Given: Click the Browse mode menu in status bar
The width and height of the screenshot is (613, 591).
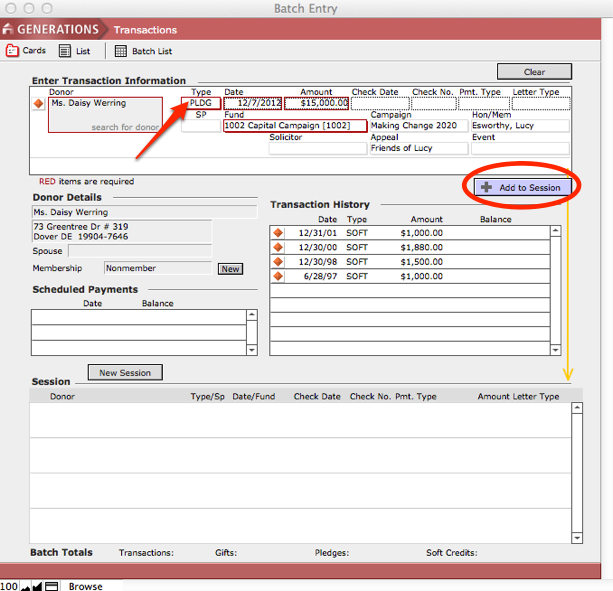Looking at the screenshot, I should 86,586.
